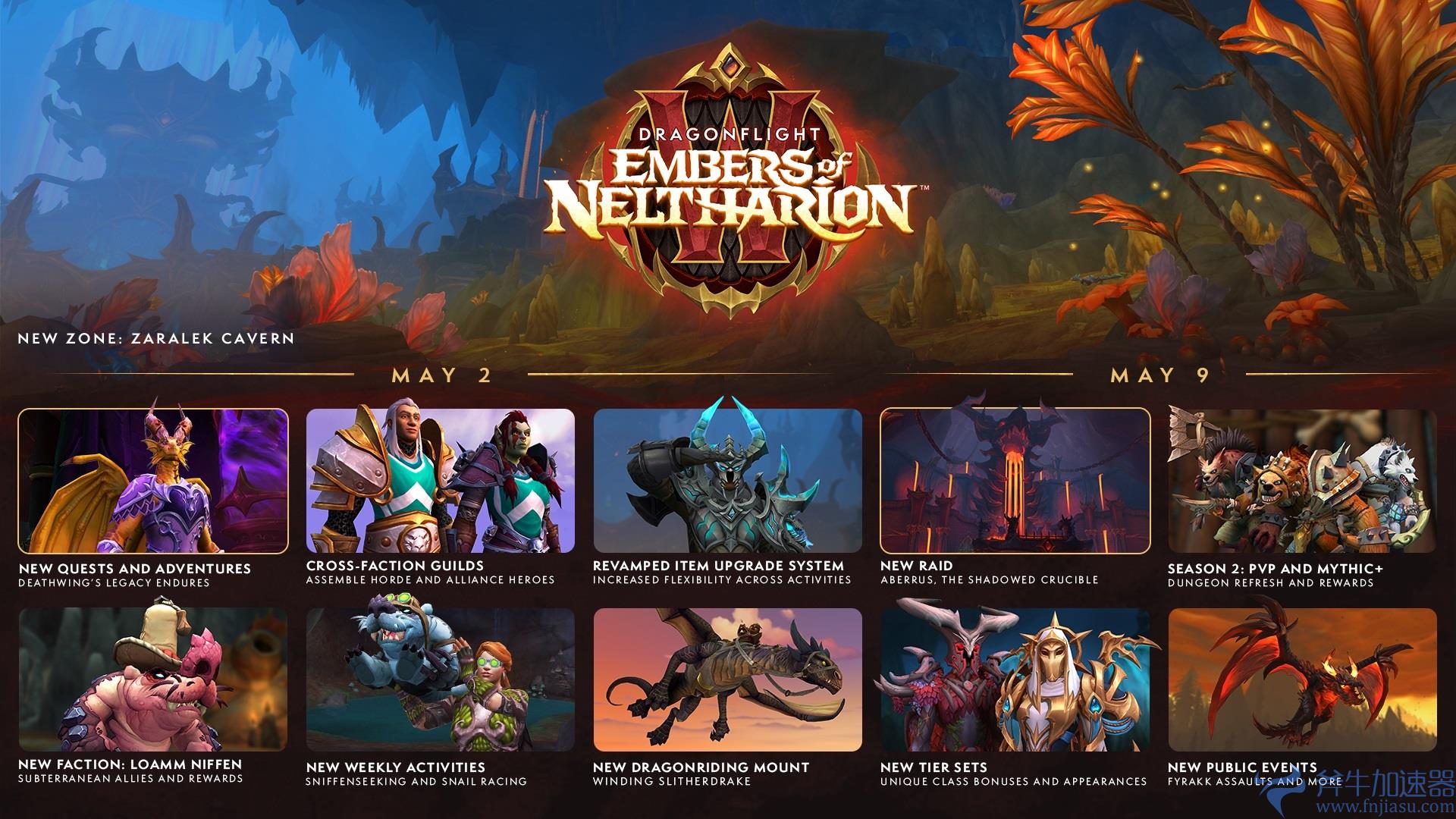Screen dimensions: 1456x819
Task: Open the Loamm Niffen faction thumbnail
Action: [x=153, y=679]
